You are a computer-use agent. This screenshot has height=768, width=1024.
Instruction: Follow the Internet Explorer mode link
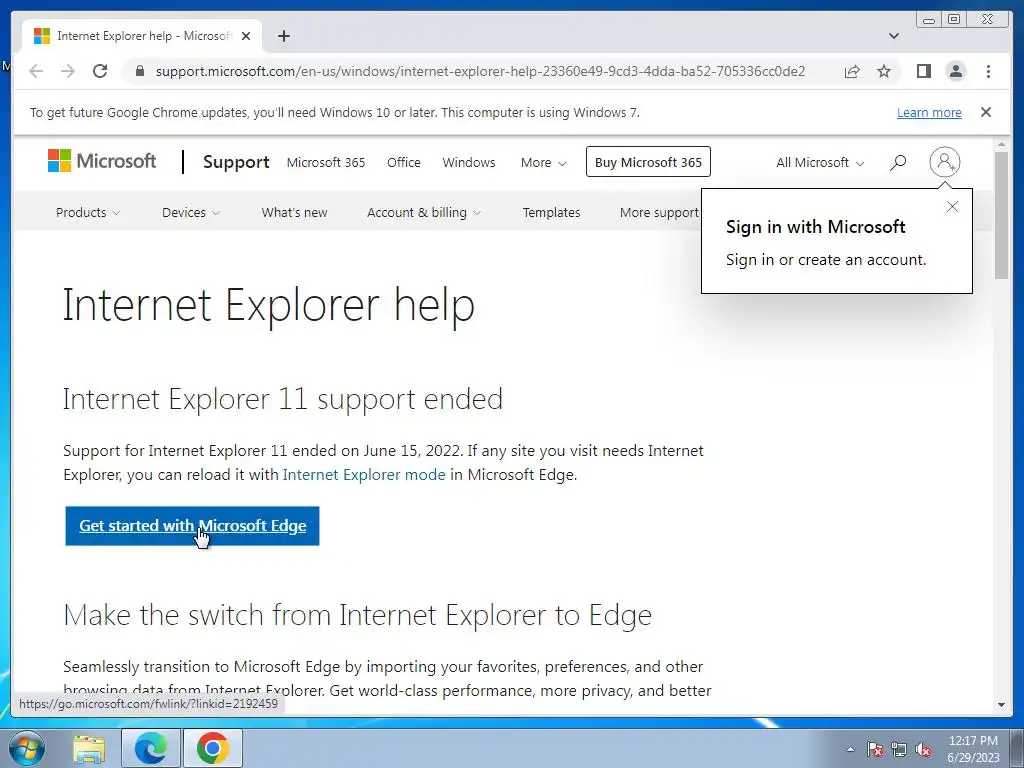click(364, 475)
